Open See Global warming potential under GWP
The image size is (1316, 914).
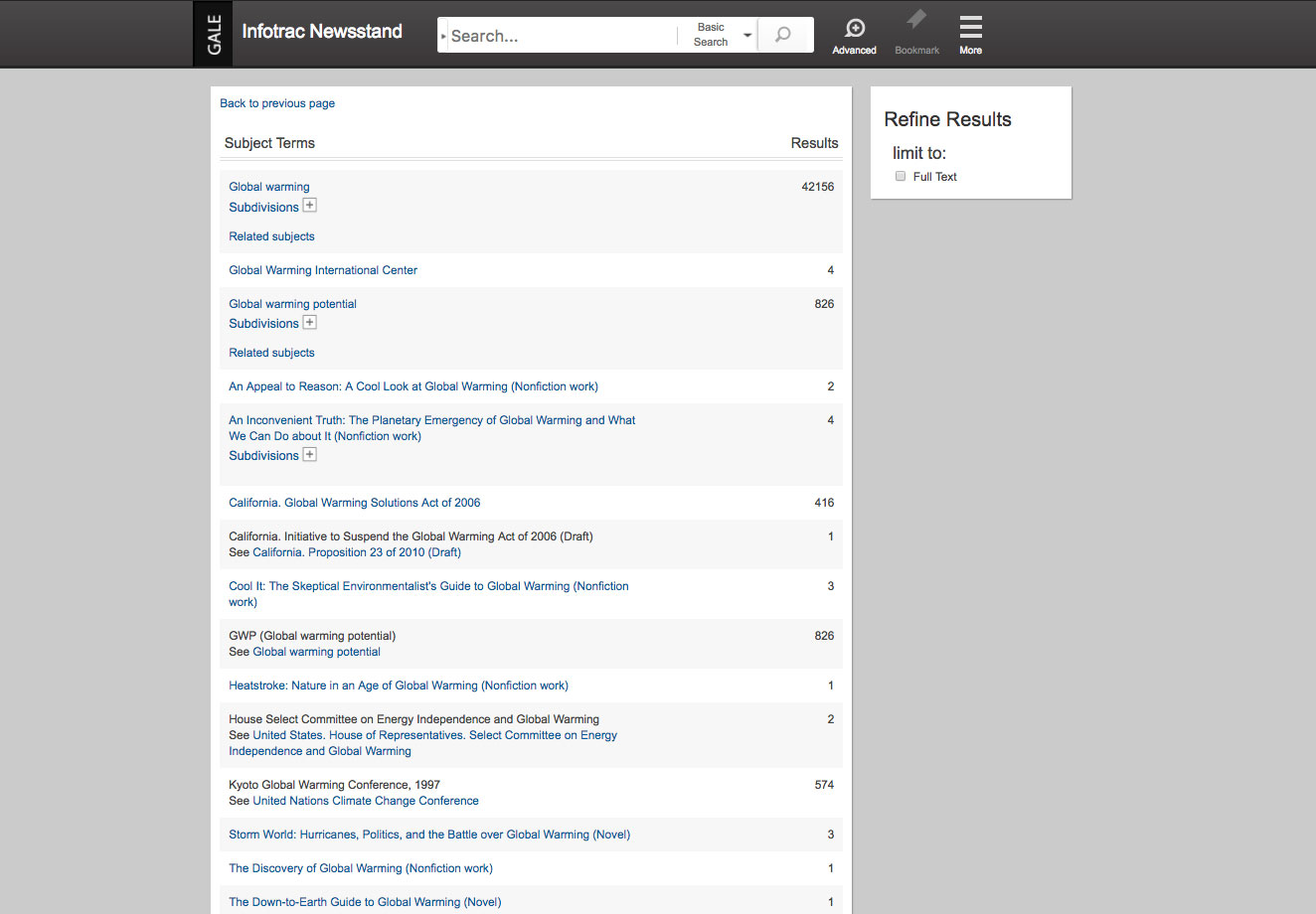[316, 652]
